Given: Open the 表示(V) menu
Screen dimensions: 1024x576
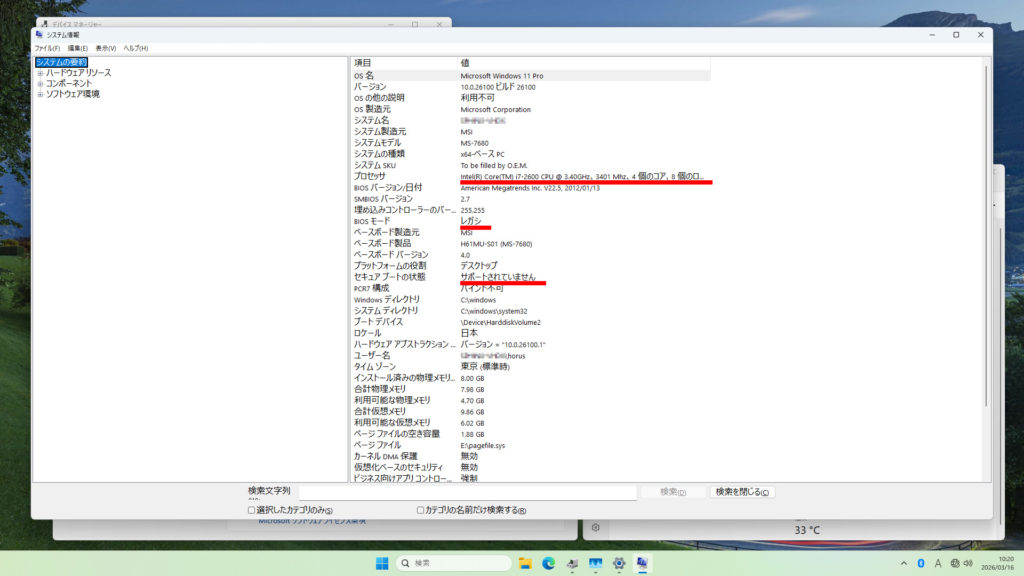Looking at the screenshot, I should click(106, 48).
